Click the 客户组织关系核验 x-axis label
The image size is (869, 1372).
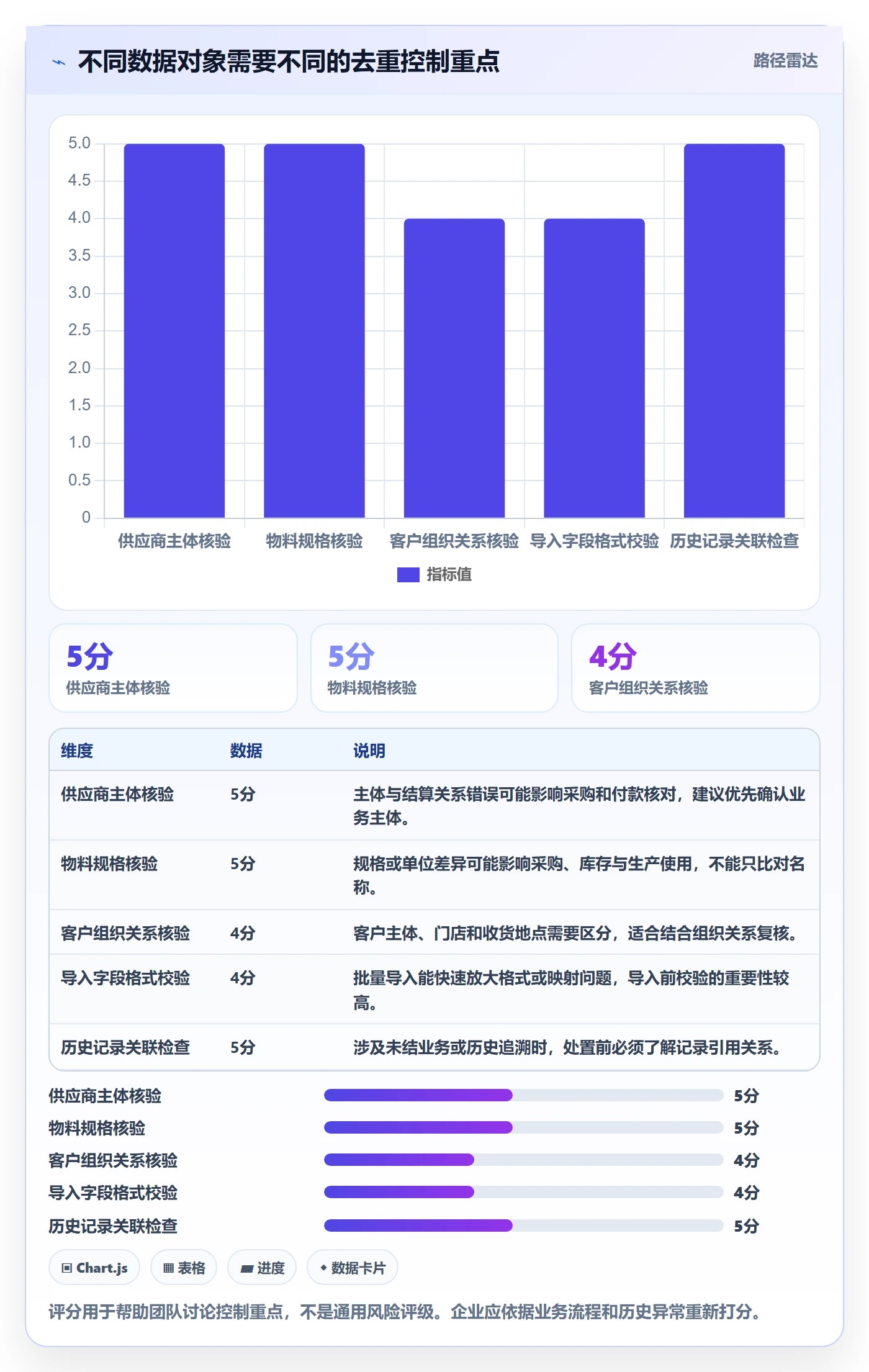pos(454,541)
